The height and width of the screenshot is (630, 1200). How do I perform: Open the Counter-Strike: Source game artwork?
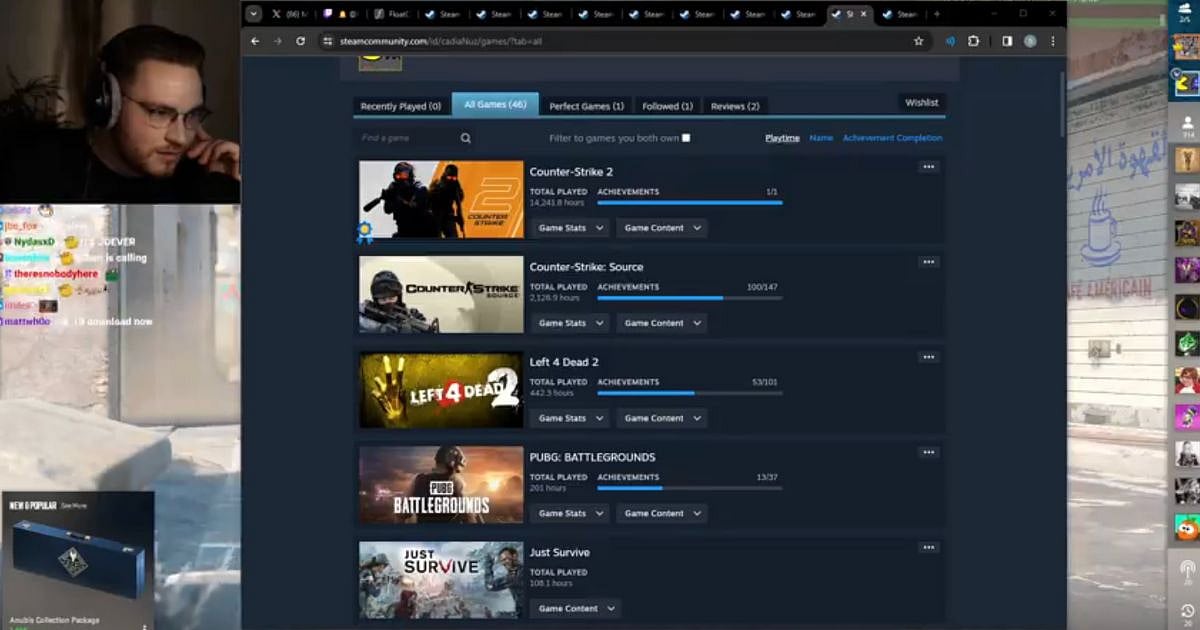coord(441,294)
